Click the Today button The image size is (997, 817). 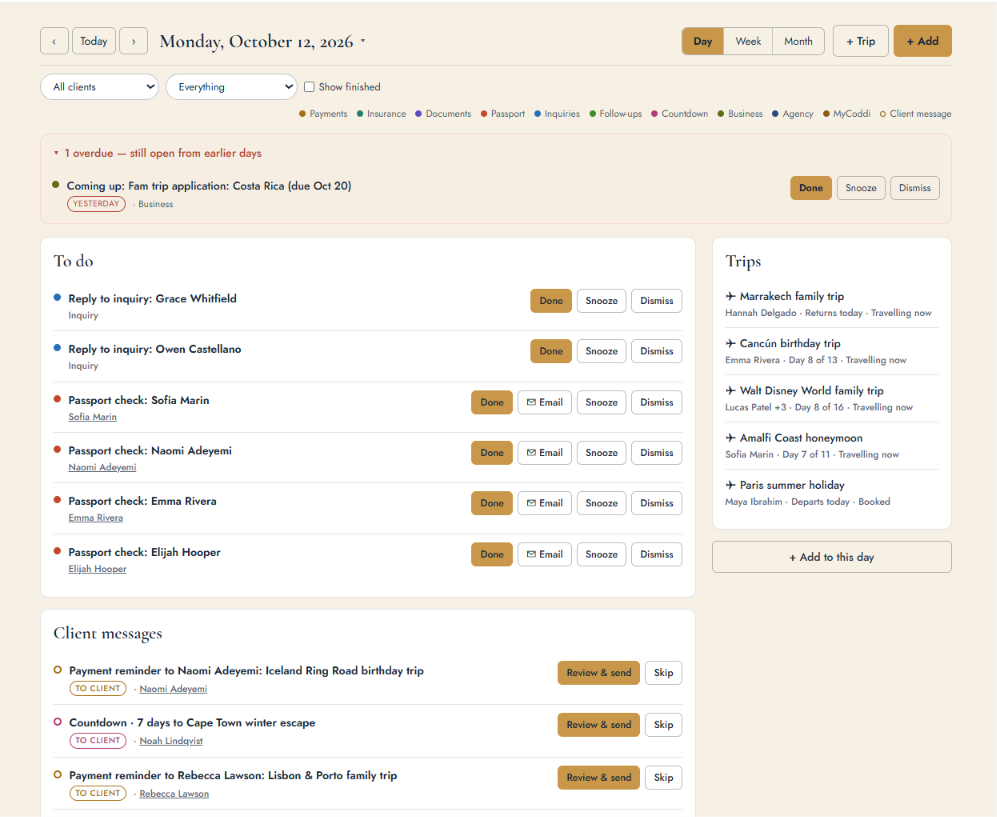(94, 41)
